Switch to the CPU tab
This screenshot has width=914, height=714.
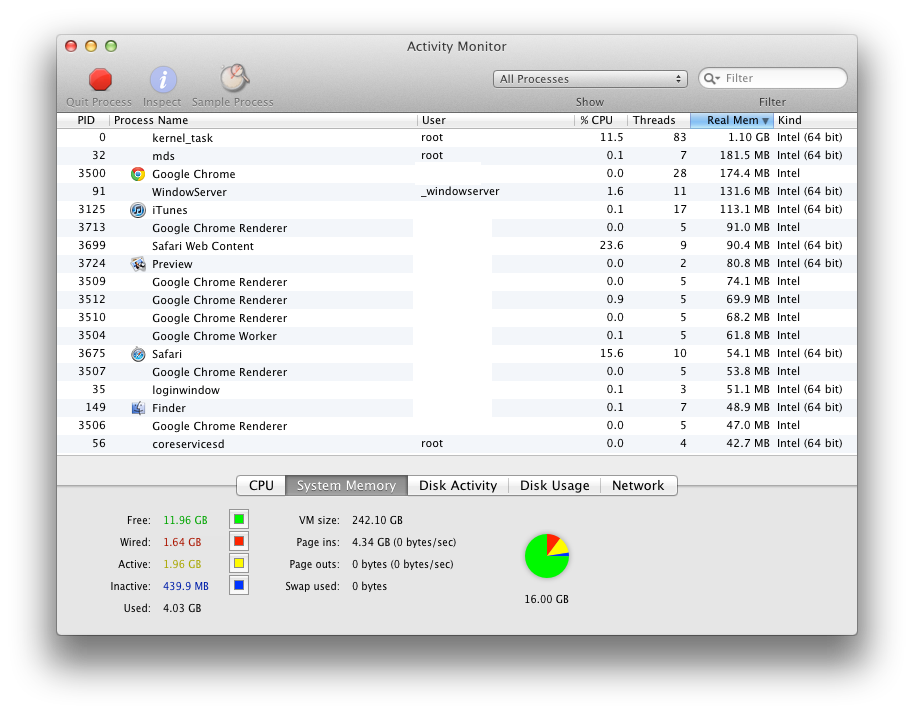coord(261,486)
